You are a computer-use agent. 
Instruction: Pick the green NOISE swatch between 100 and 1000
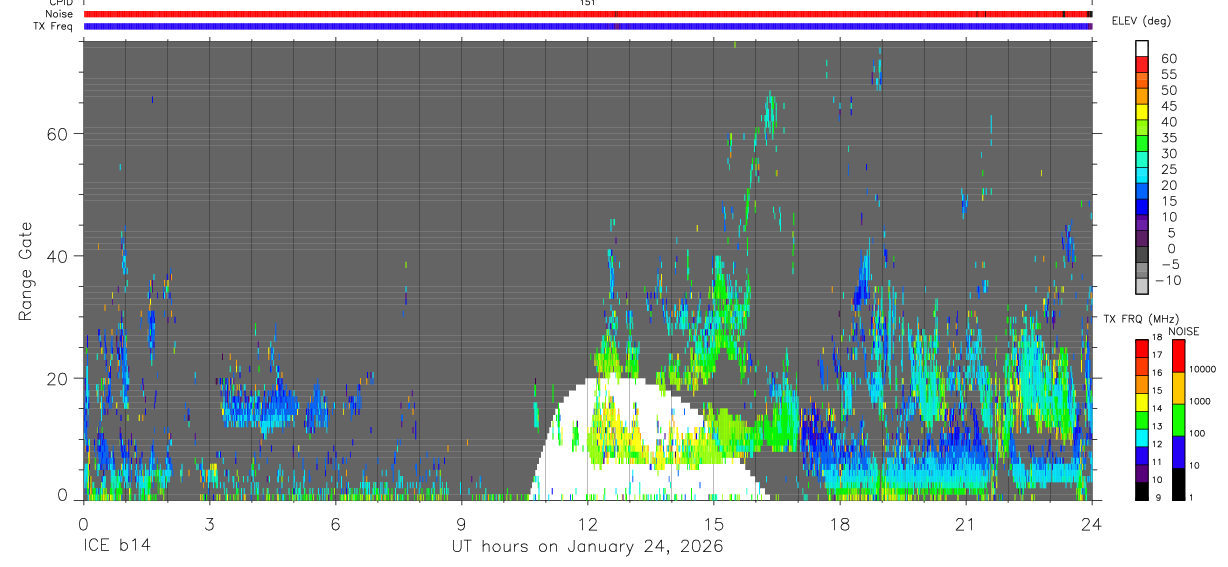[x=1179, y=419]
